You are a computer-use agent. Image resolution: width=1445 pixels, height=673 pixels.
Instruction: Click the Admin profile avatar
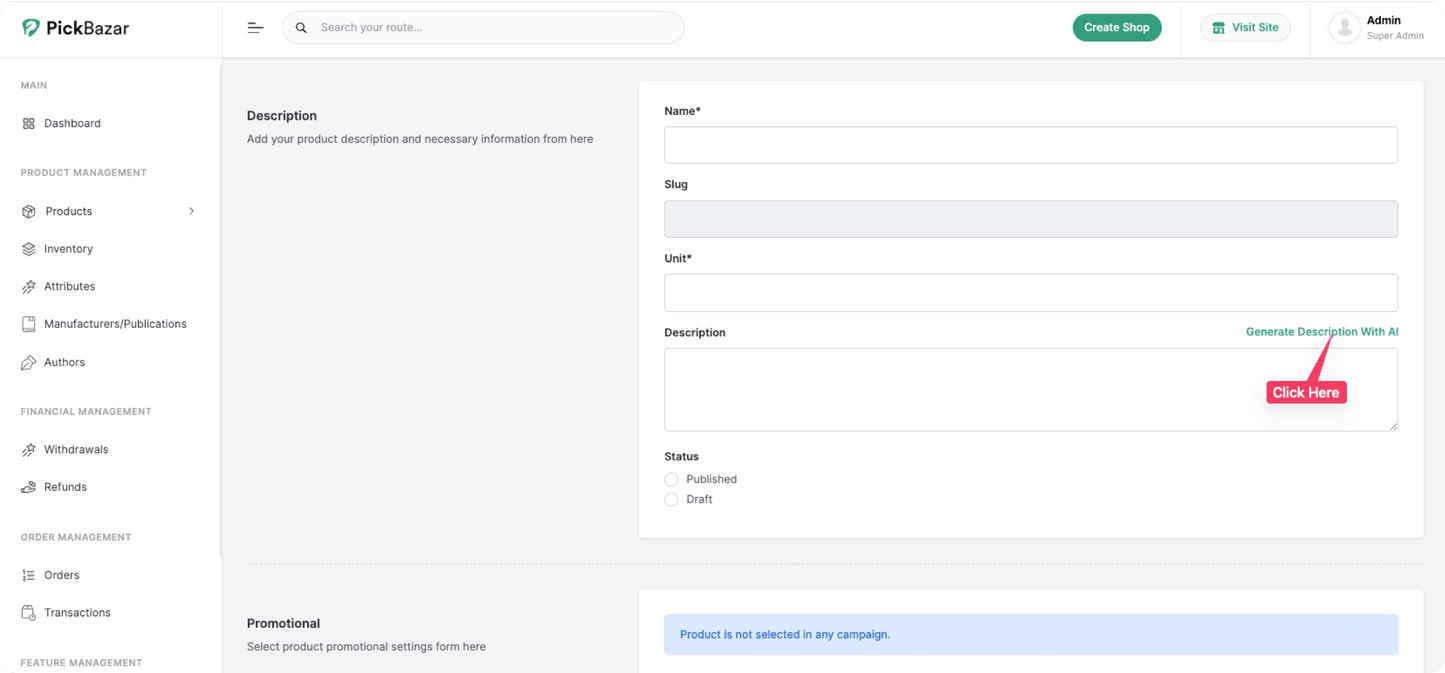1344,28
